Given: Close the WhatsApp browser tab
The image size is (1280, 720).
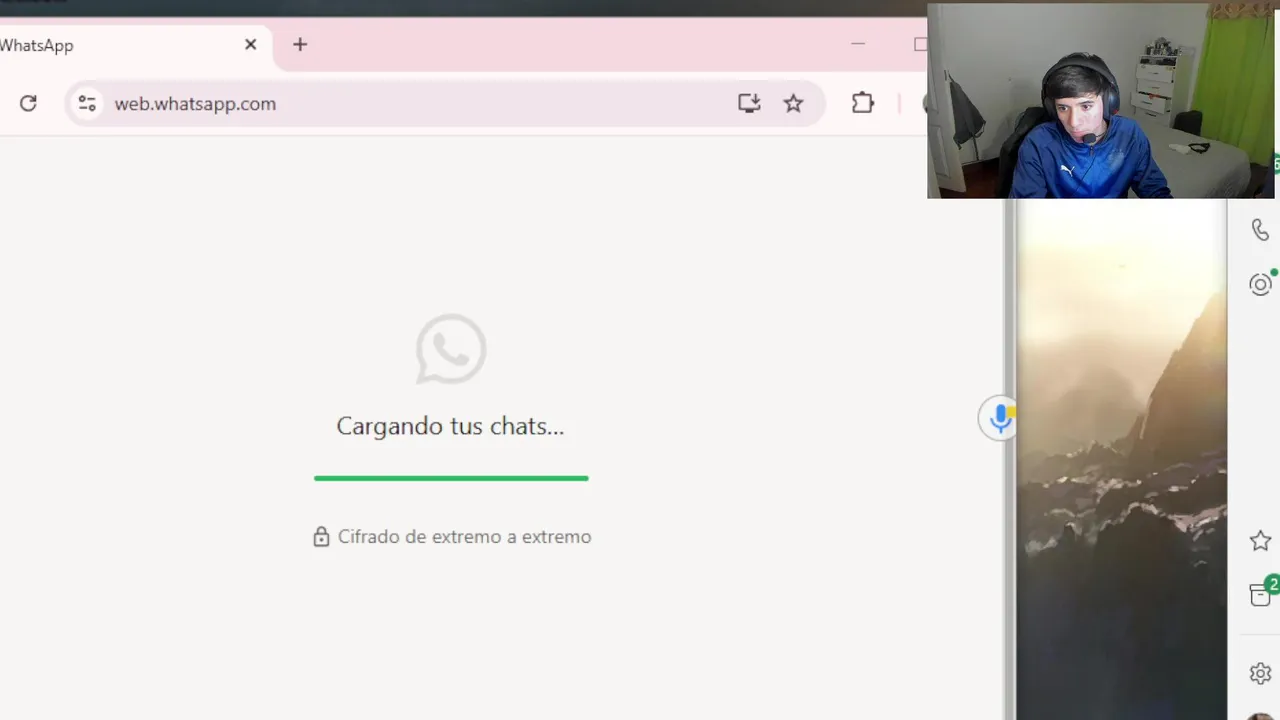Looking at the screenshot, I should (x=251, y=45).
